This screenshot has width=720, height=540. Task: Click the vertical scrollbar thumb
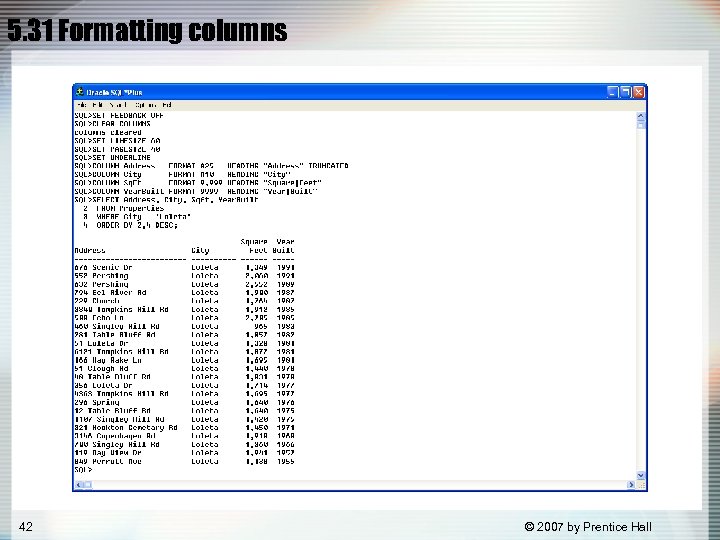[641, 124]
